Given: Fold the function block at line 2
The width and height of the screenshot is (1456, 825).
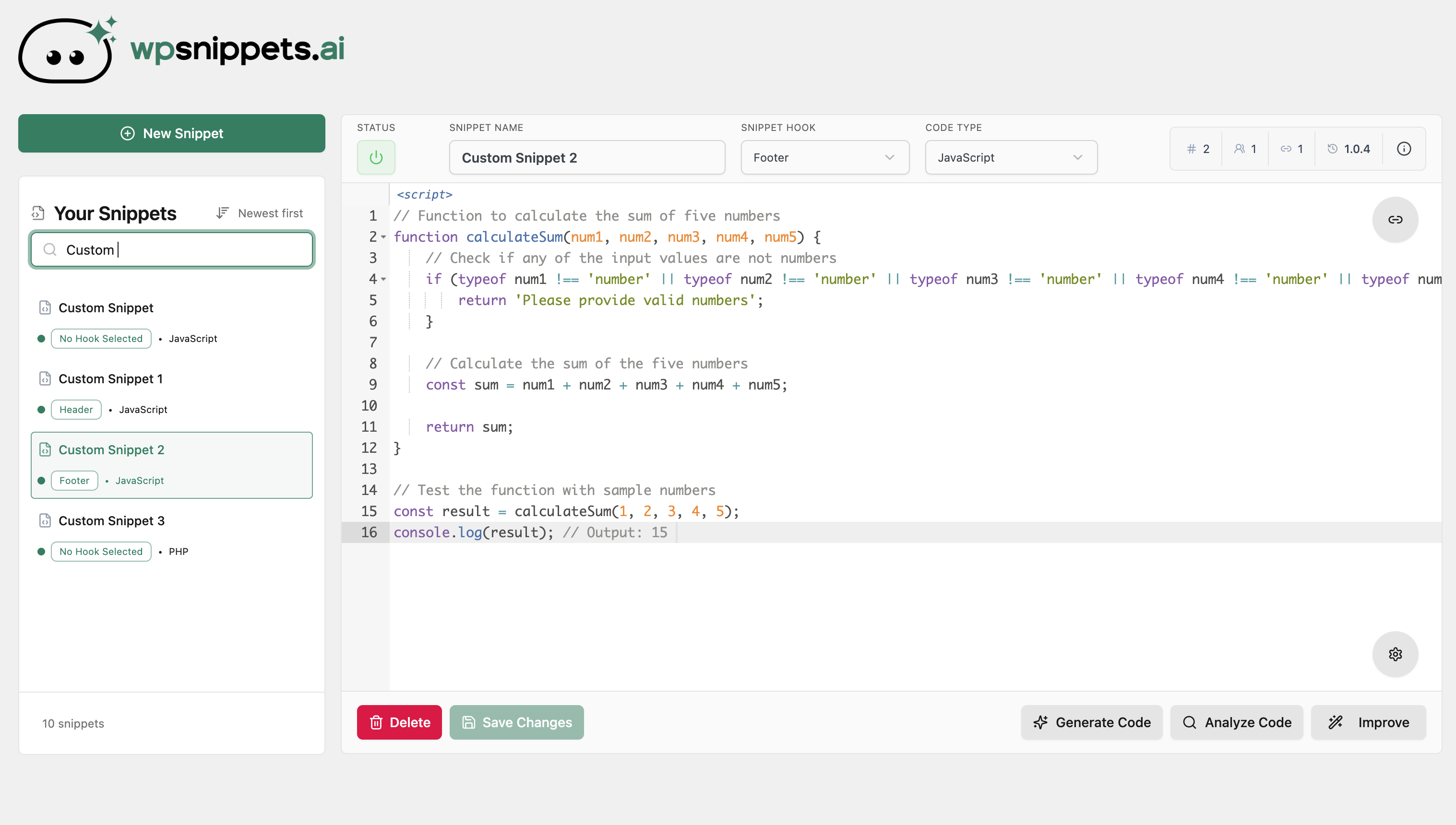Looking at the screenshot, I should click(384, 237).
